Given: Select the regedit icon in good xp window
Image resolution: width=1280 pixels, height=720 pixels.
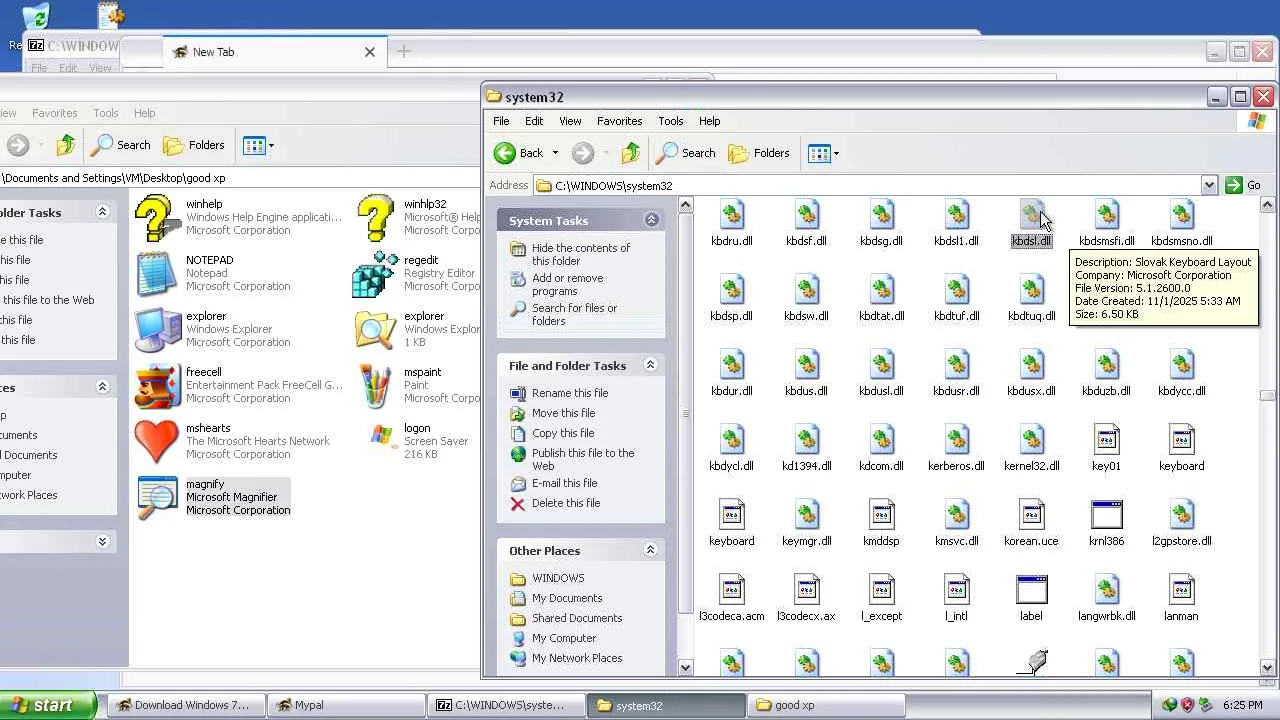Looking at the screenshot, I should point(375,273).
